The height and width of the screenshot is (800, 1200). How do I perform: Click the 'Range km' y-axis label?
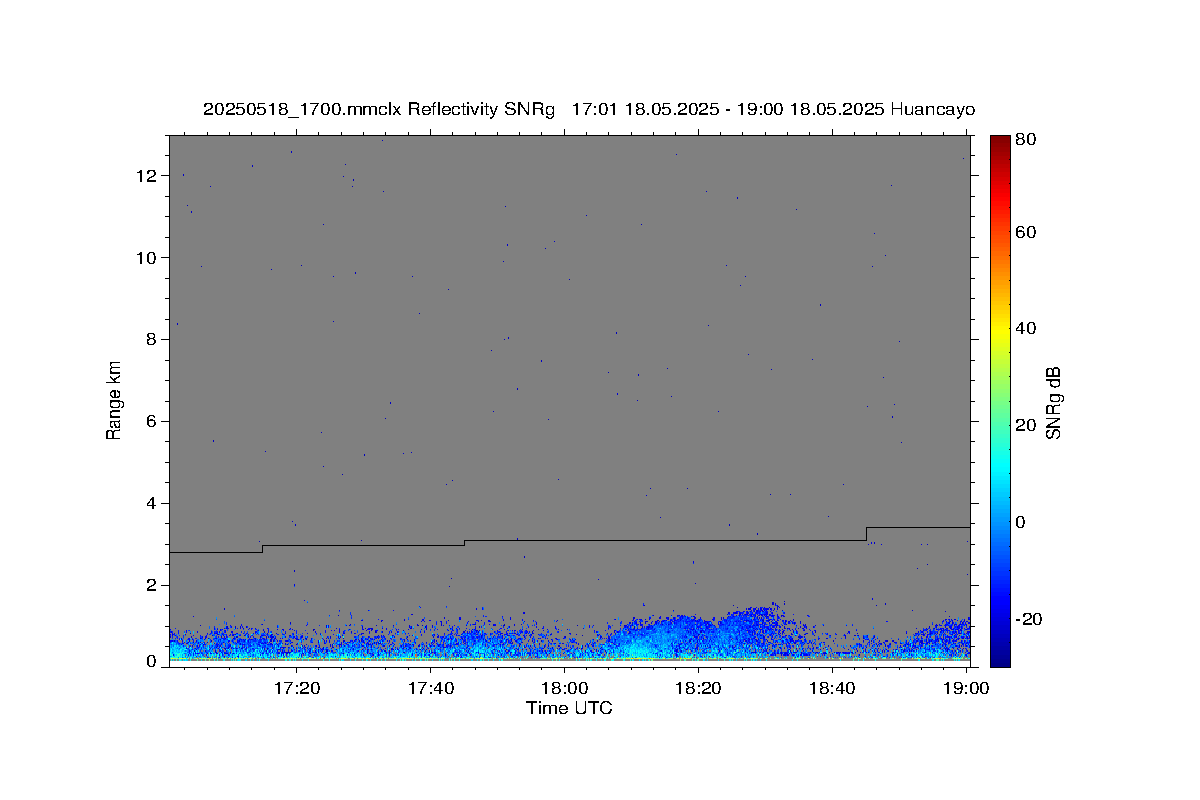pos(114,400)
